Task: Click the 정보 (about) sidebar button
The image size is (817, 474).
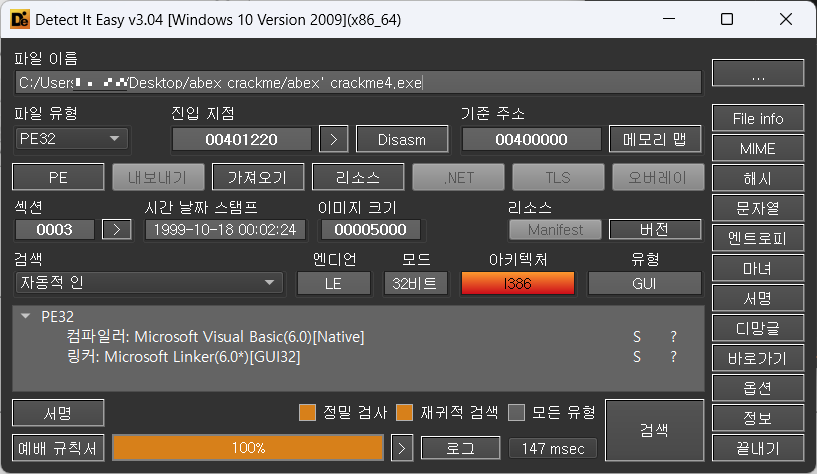Action: [758, 418]
